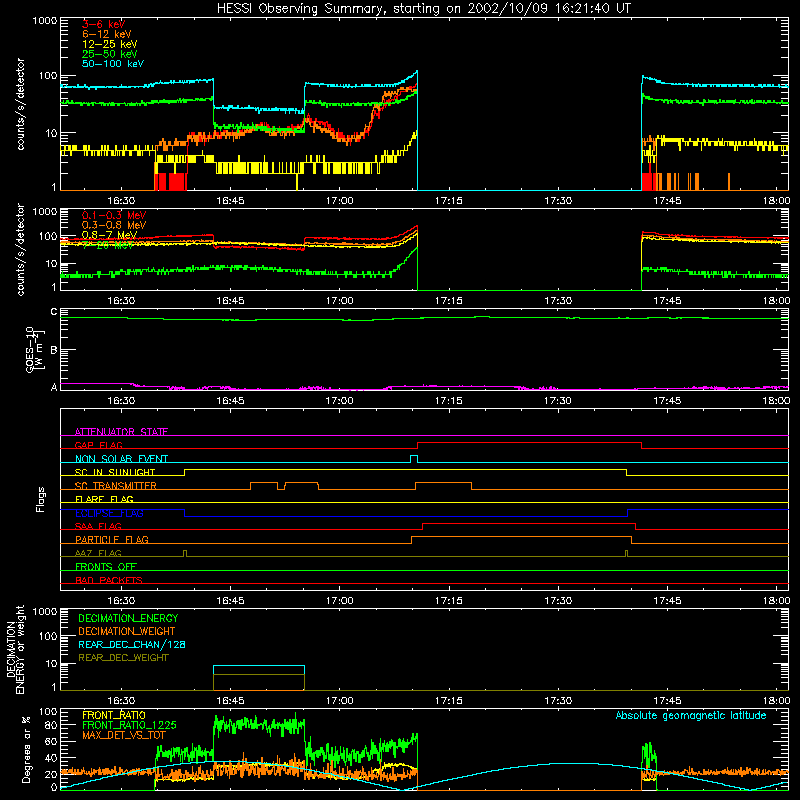Click the NON_SOLAR_EVENT flag label
800x800 pixels.
pyautogui.click(x=121, y=459)
